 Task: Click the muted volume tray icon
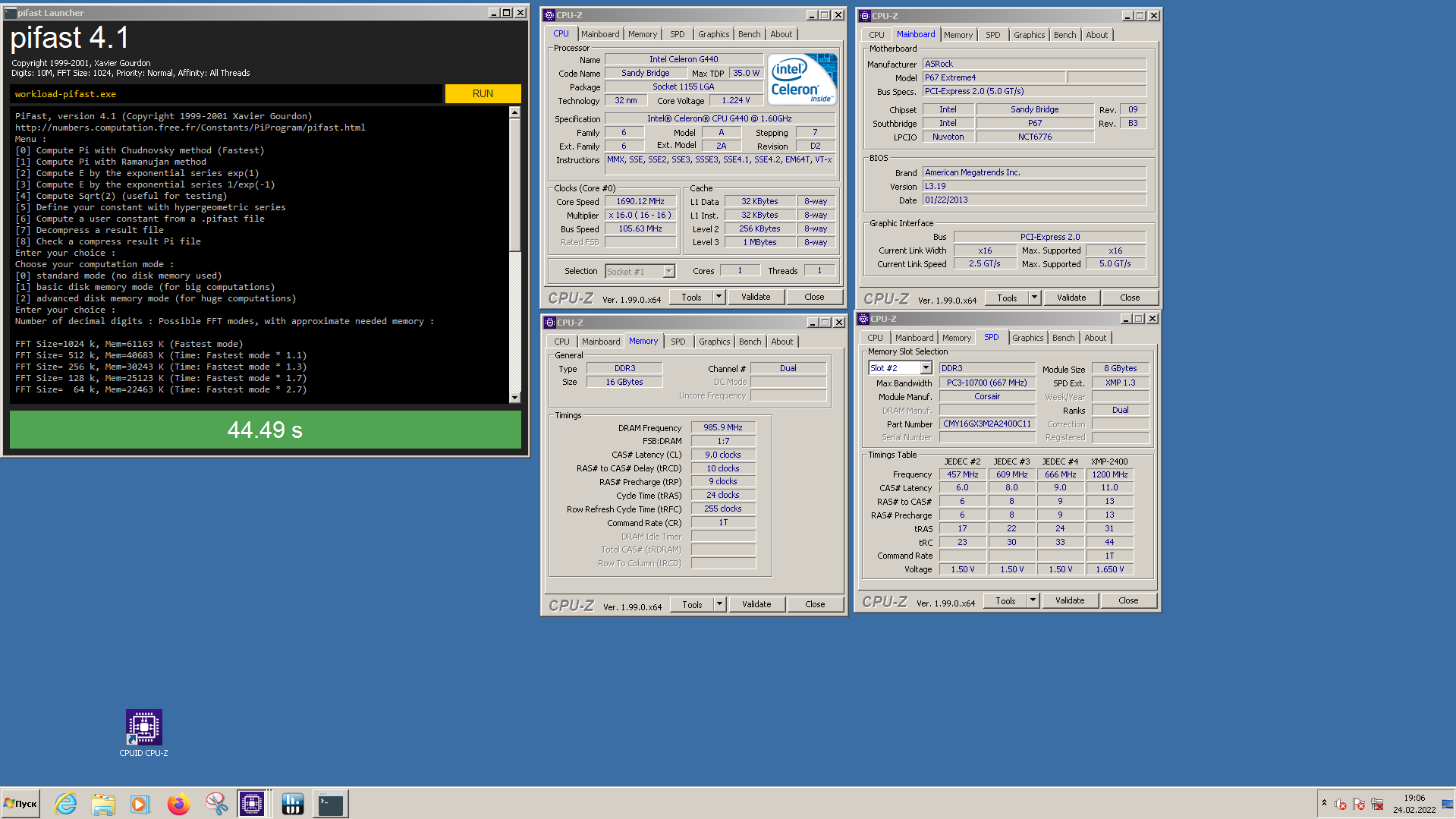tap(1341, 805)
